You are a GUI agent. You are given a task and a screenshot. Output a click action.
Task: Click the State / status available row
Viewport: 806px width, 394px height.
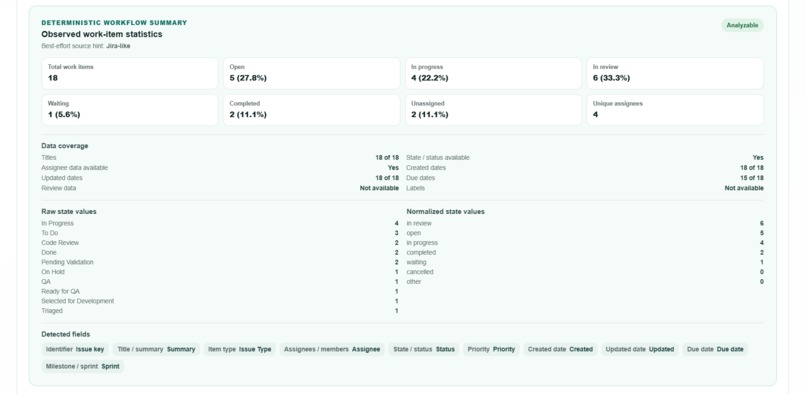pos(585,158)
